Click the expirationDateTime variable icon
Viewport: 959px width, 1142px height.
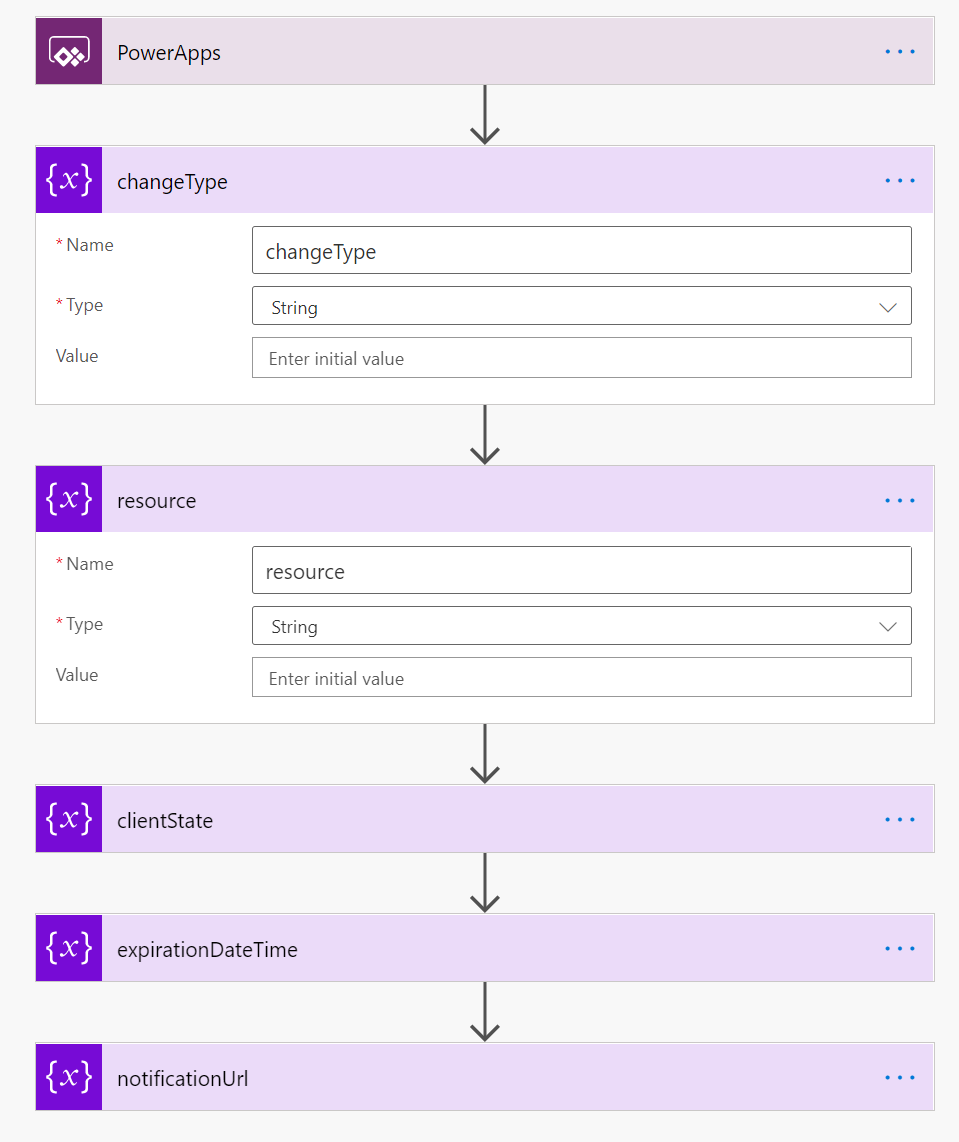pos(69,948)
